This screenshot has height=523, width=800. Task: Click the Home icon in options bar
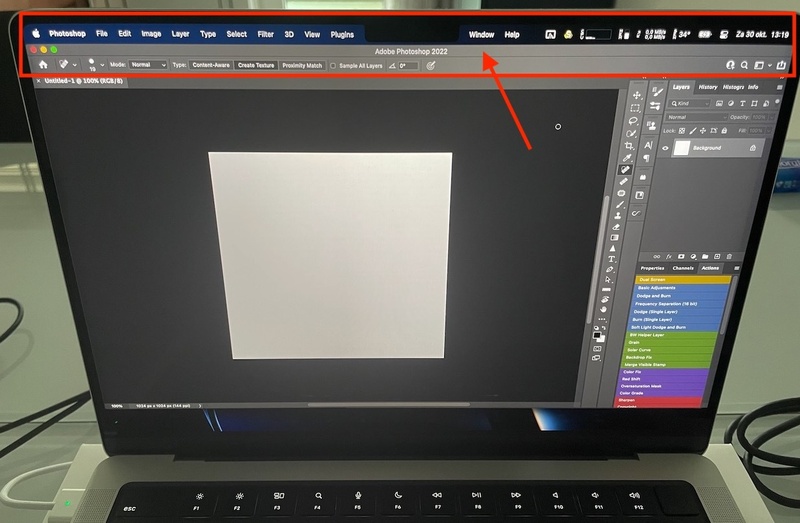[x=43, y=65]
